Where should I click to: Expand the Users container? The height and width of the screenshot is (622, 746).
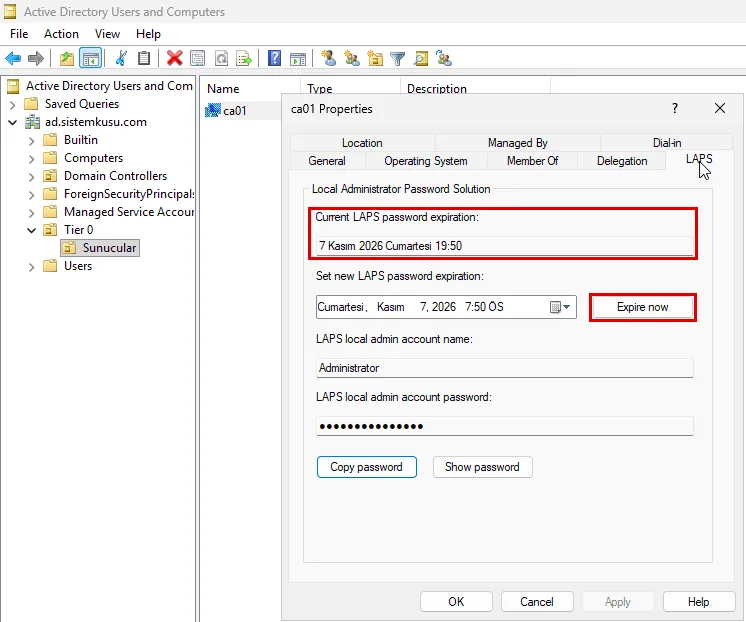click(x=31, y=267)
